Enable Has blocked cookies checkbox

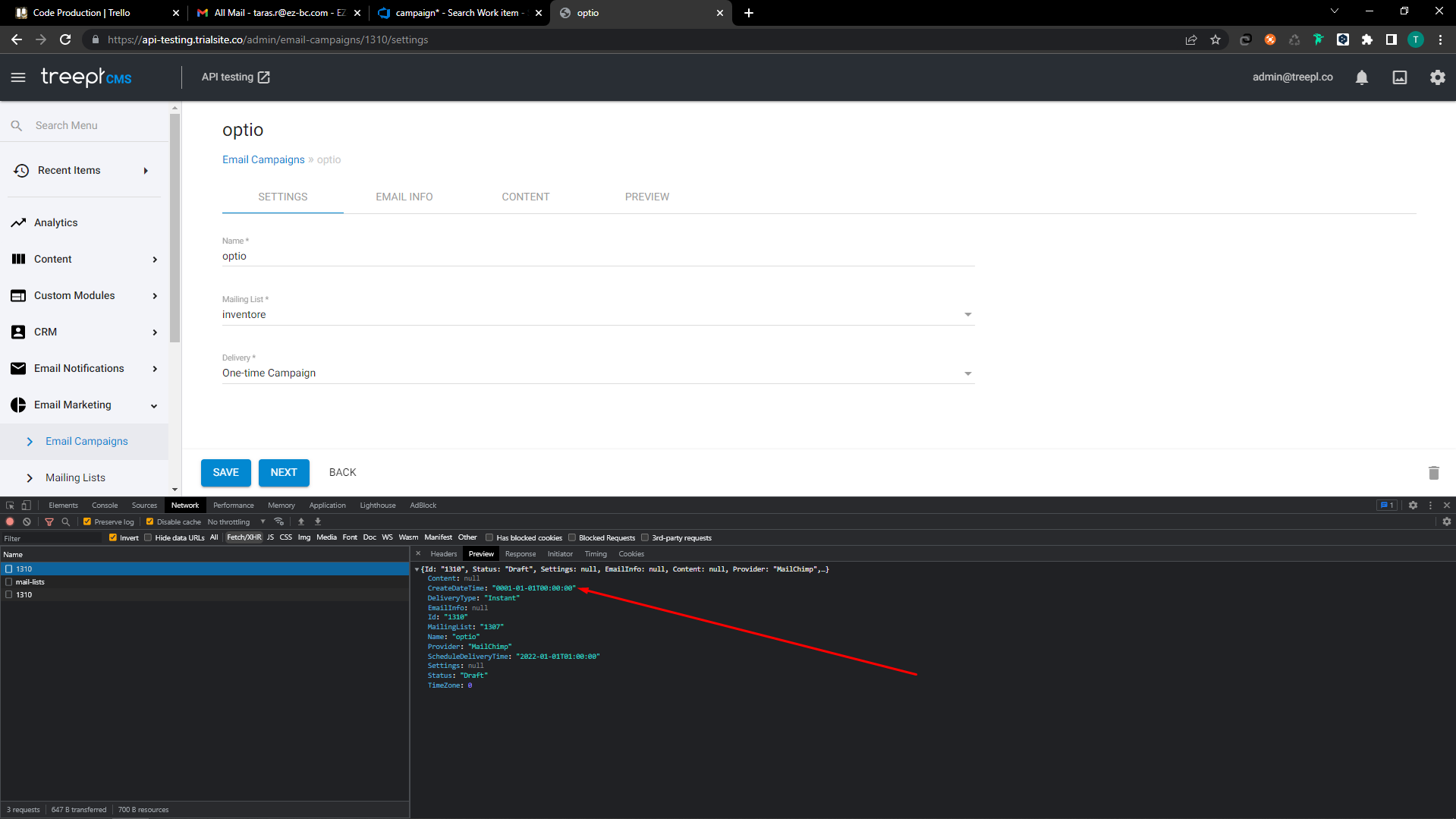pyautogui.click(x=489, y=538)
